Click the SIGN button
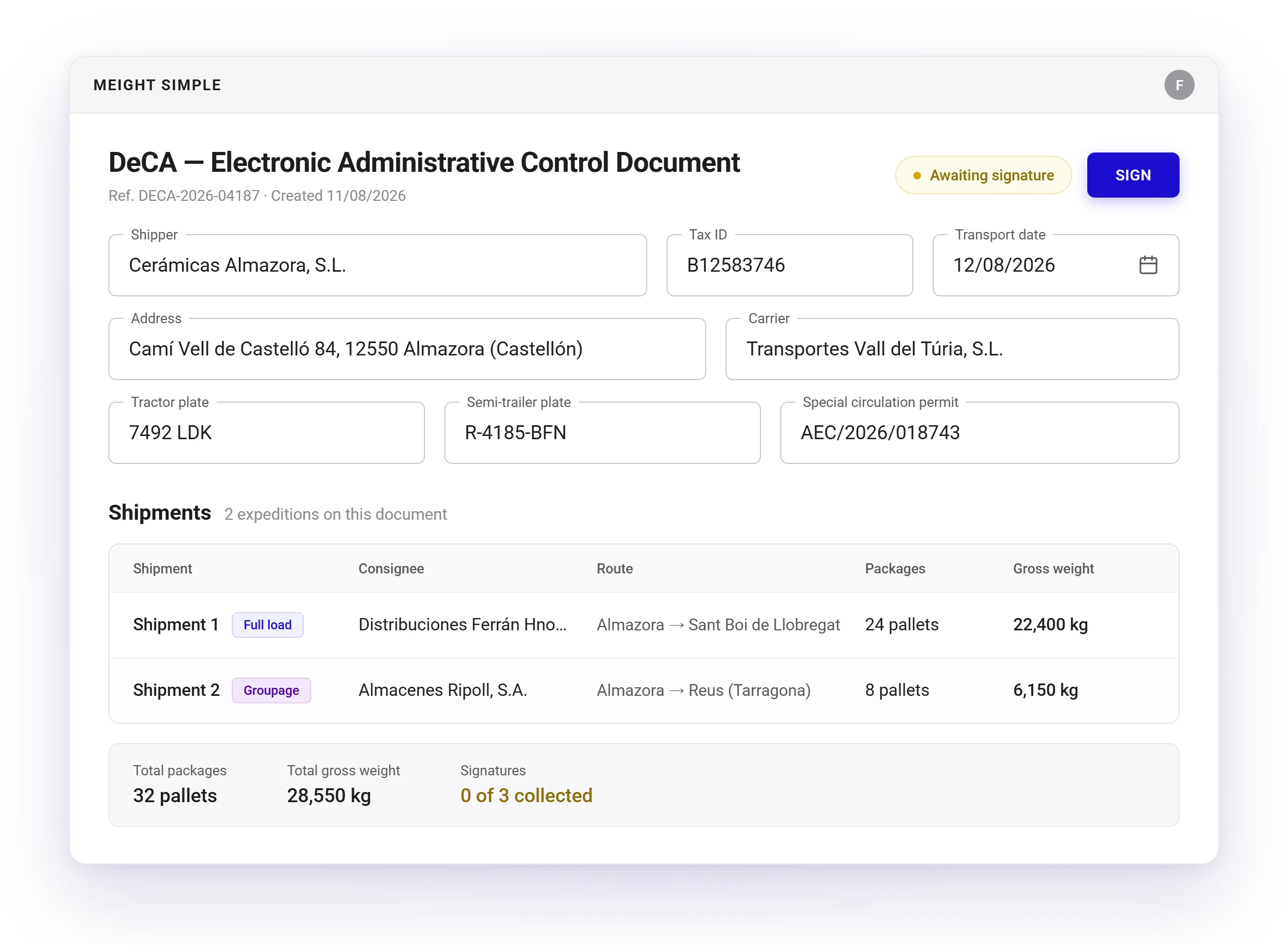The height and width of the screenshot is (945, 1288). pyautogui.click(x=1132, y=175)
